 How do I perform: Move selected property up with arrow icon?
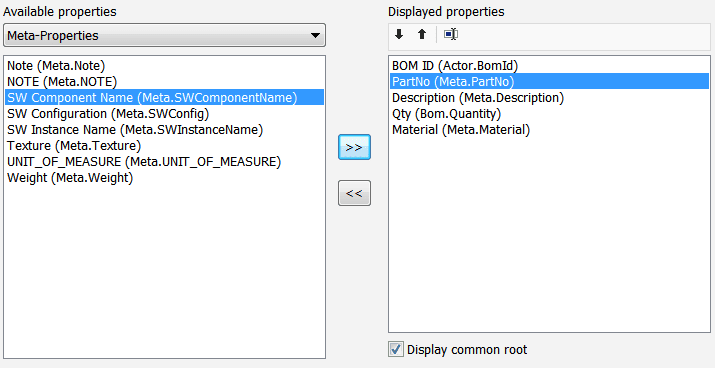(422, 35)
